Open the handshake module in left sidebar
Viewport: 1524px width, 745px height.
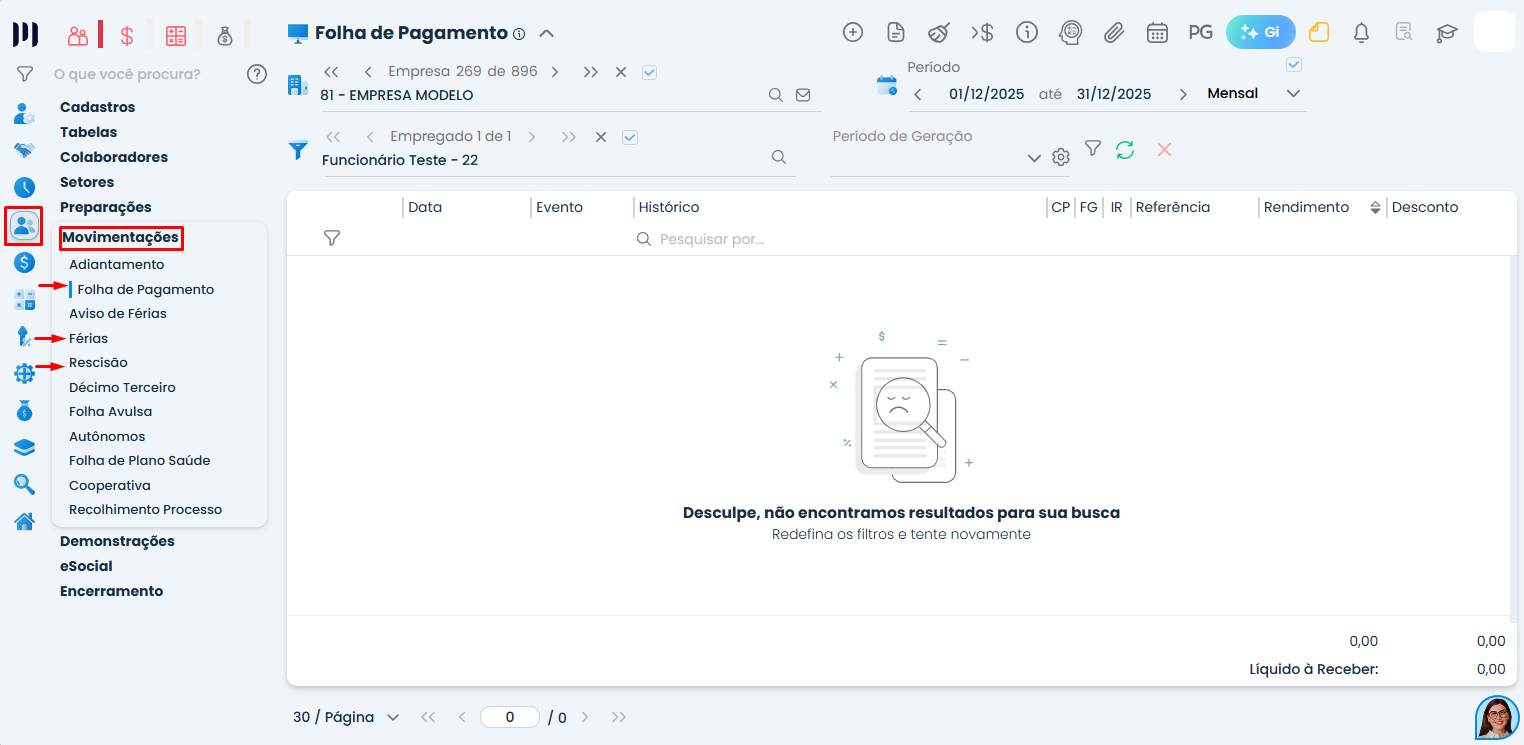24,150
